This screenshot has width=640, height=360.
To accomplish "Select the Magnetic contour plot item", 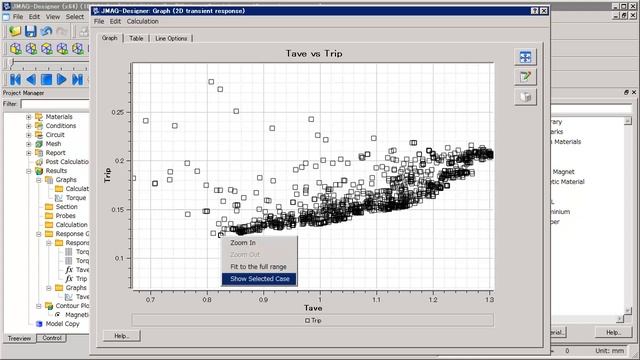I will click(x=77, y=315).
